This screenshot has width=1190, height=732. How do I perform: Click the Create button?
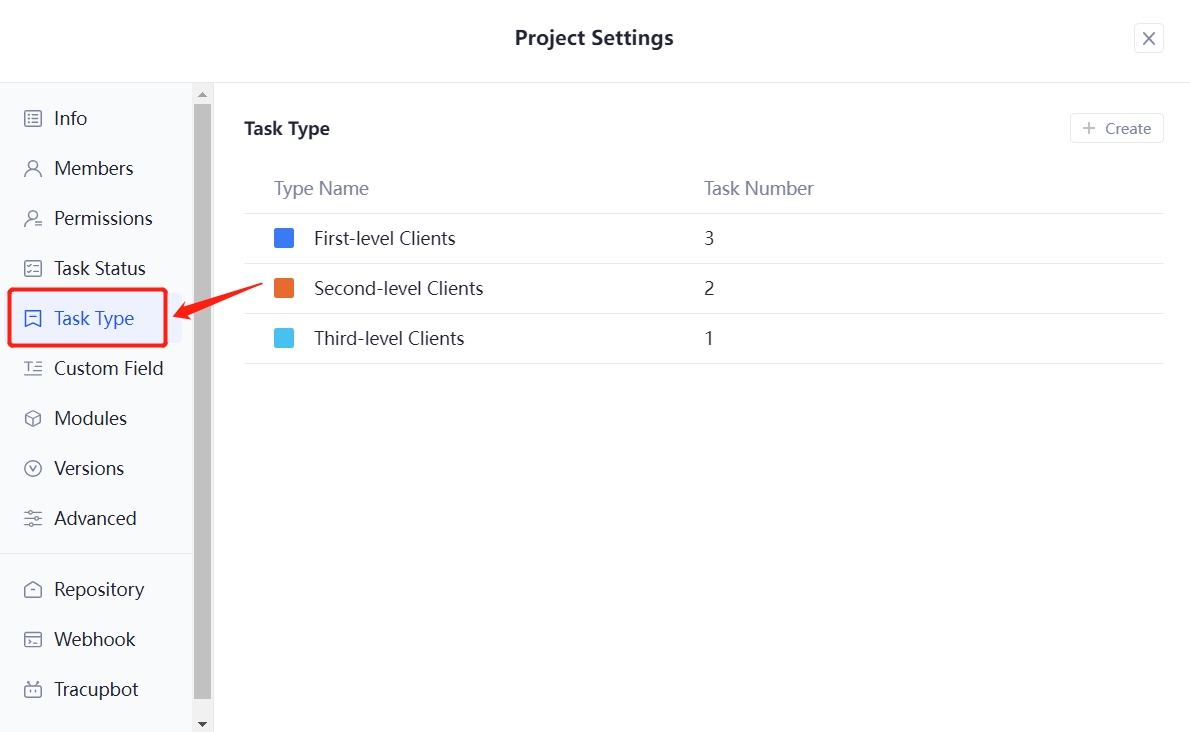coord(1116,128)
